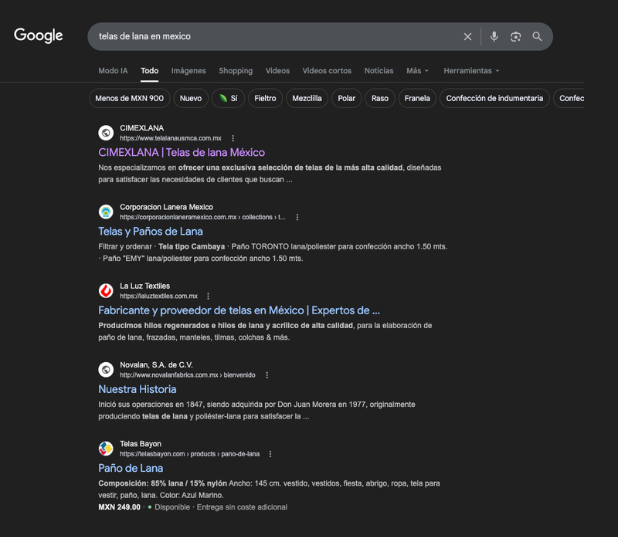Toggle the Confección de indumentaria chip

(495, 98)
